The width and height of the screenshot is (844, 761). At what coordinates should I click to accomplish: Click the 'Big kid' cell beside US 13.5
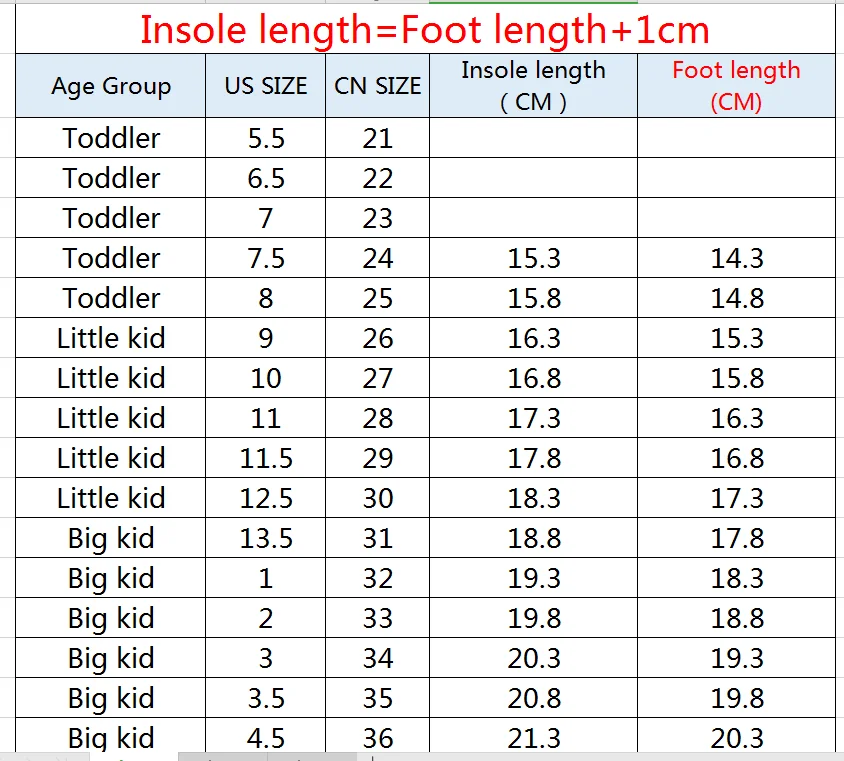point(111,538)
